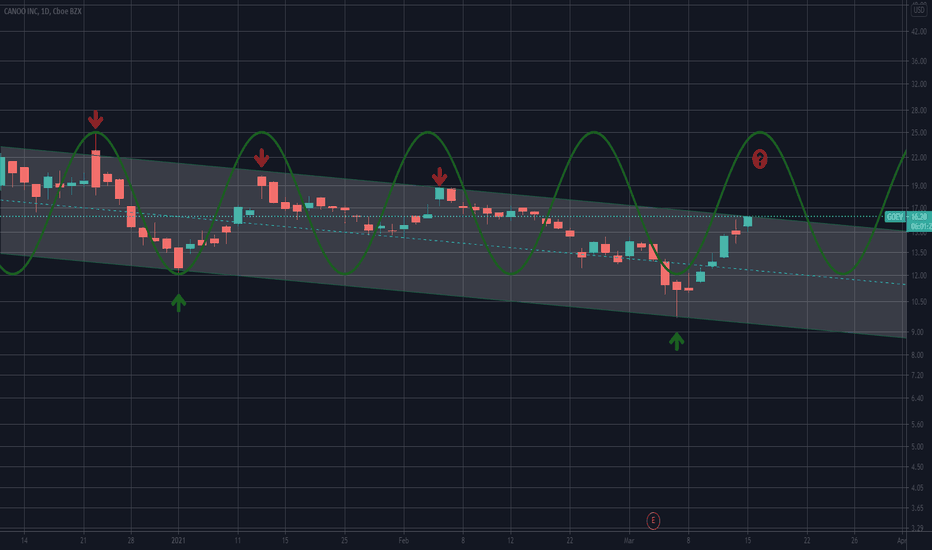Select red down arrow above December 21 candle
This screenshot has height=550, width=932.
pyautogui.click(x=95, y=120)
